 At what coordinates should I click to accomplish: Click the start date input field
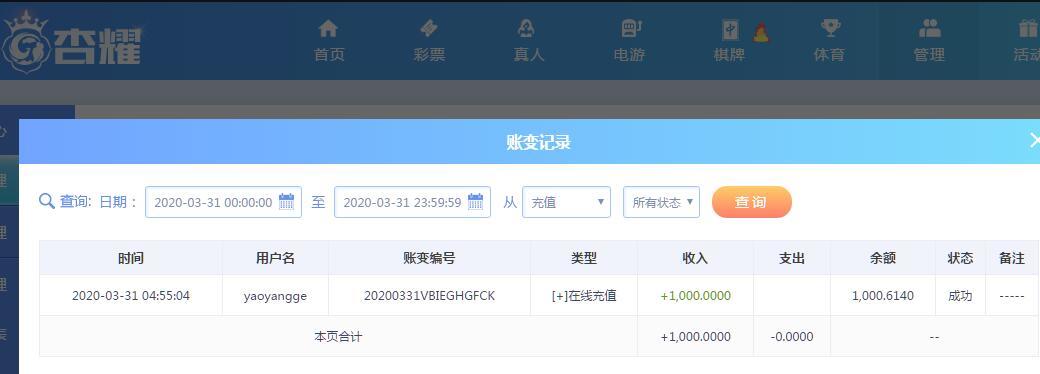(x=224, y=202)
